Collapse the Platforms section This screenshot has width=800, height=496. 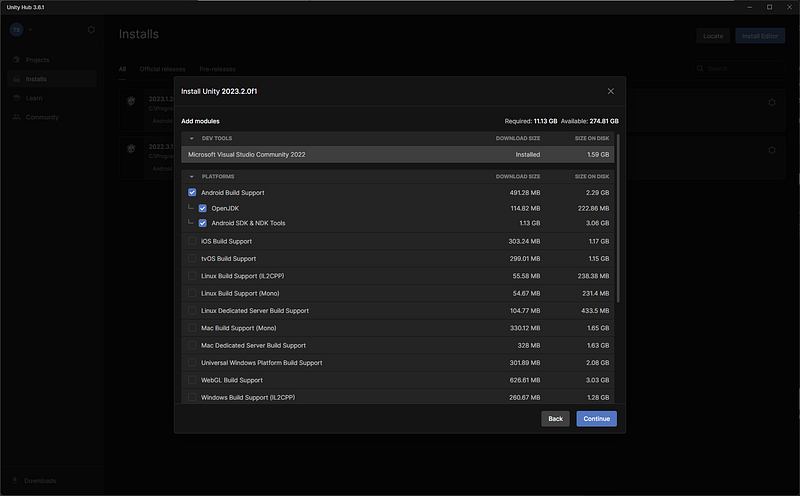pyautogui.click(x=192, y=177)
